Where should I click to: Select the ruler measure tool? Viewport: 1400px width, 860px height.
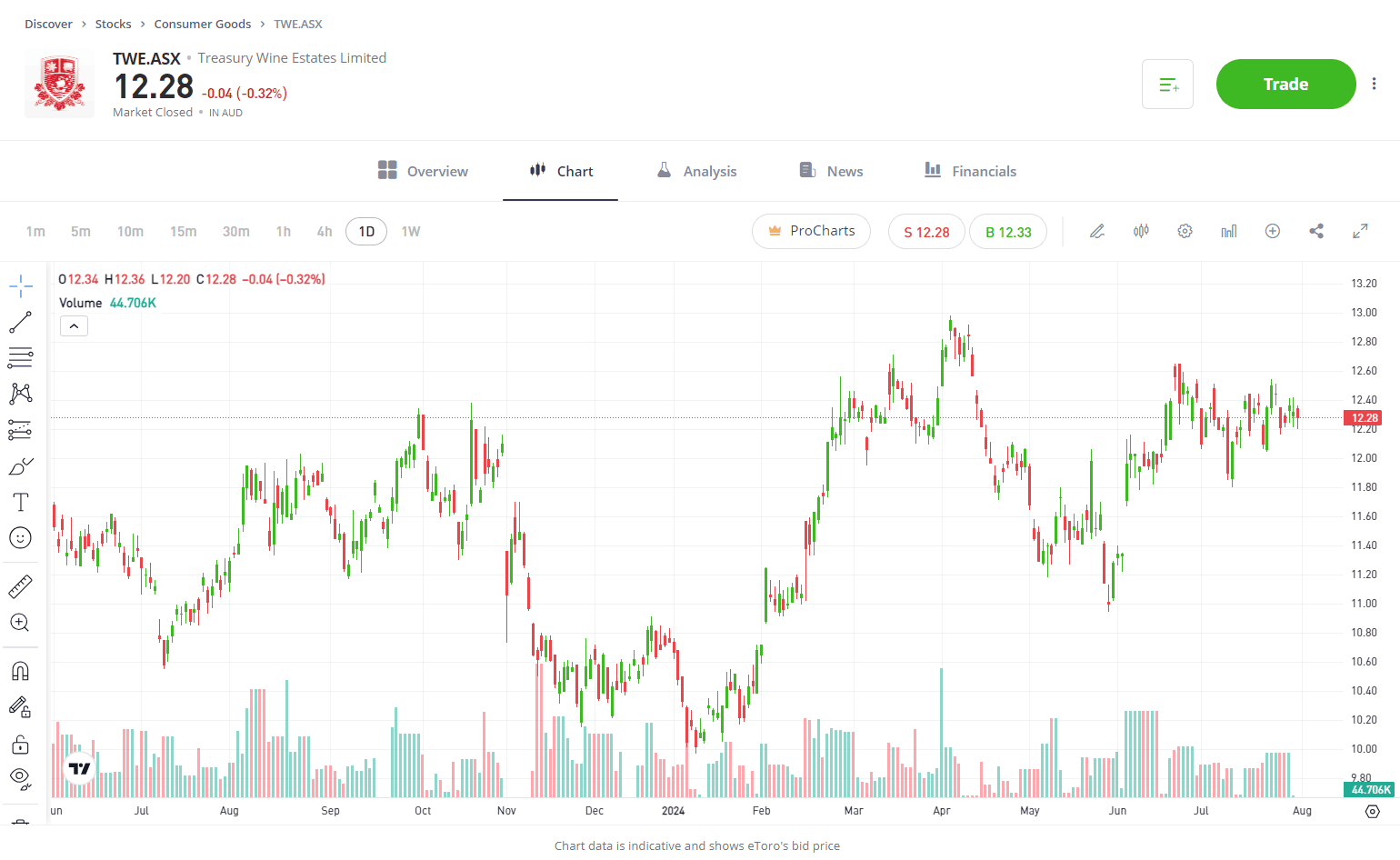pos(21,586)
